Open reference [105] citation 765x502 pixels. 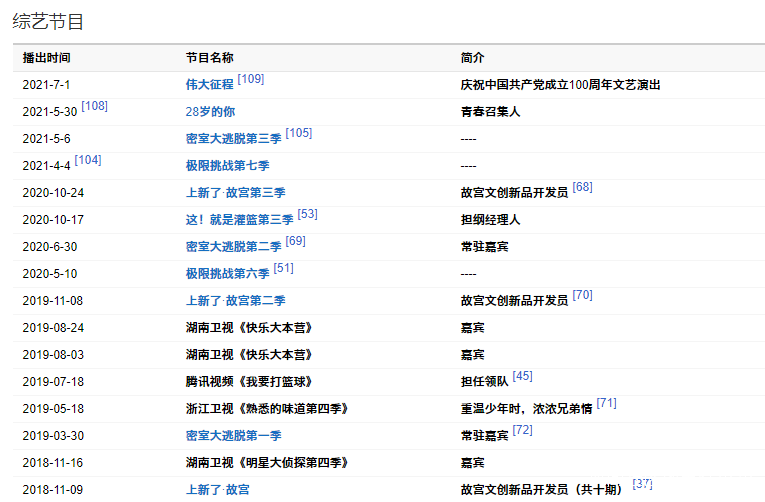[x=299, y=133]
